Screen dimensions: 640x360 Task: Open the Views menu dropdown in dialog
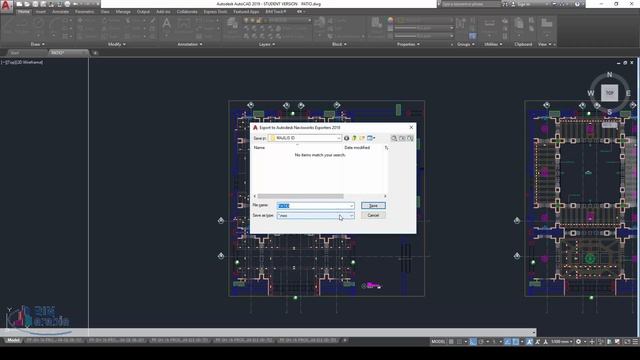click(x=371, y=138)
